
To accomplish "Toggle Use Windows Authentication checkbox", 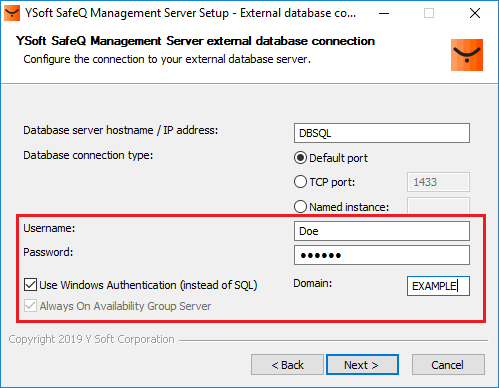I will [x=30, y=285].
